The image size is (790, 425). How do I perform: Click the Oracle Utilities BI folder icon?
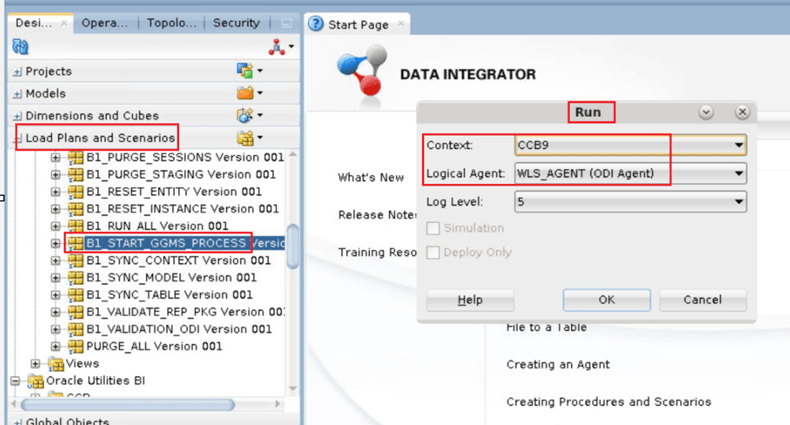coord(36,381)
